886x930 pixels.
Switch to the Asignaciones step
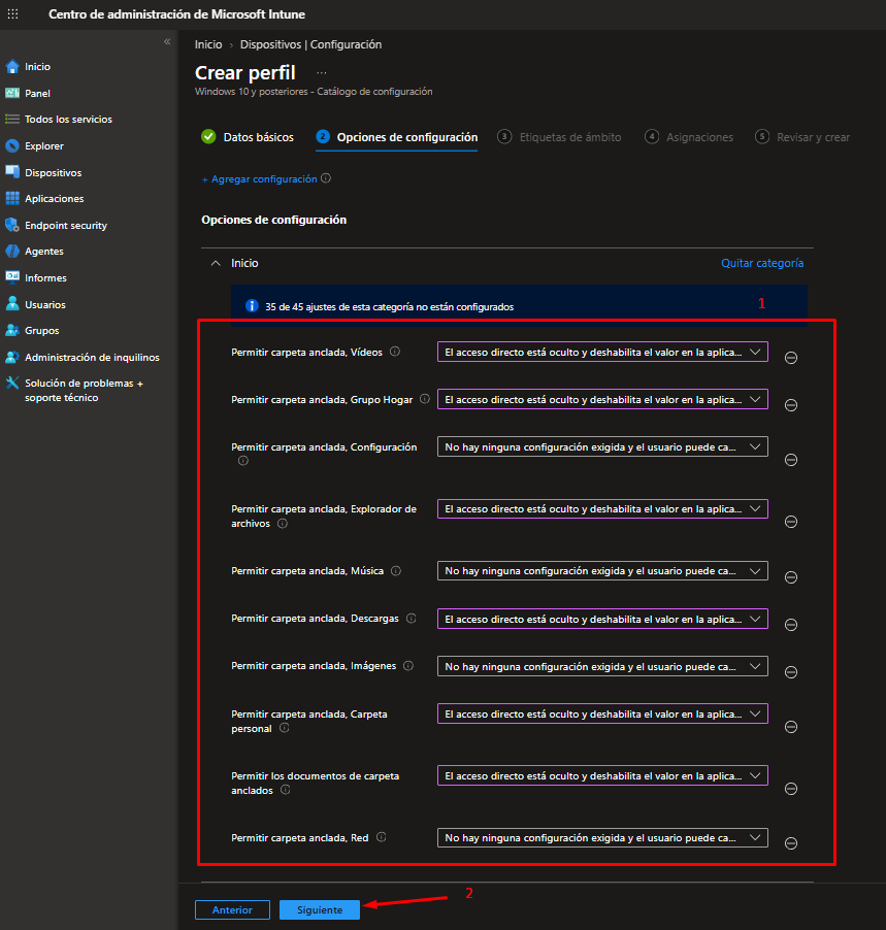(x=689, y=137)
